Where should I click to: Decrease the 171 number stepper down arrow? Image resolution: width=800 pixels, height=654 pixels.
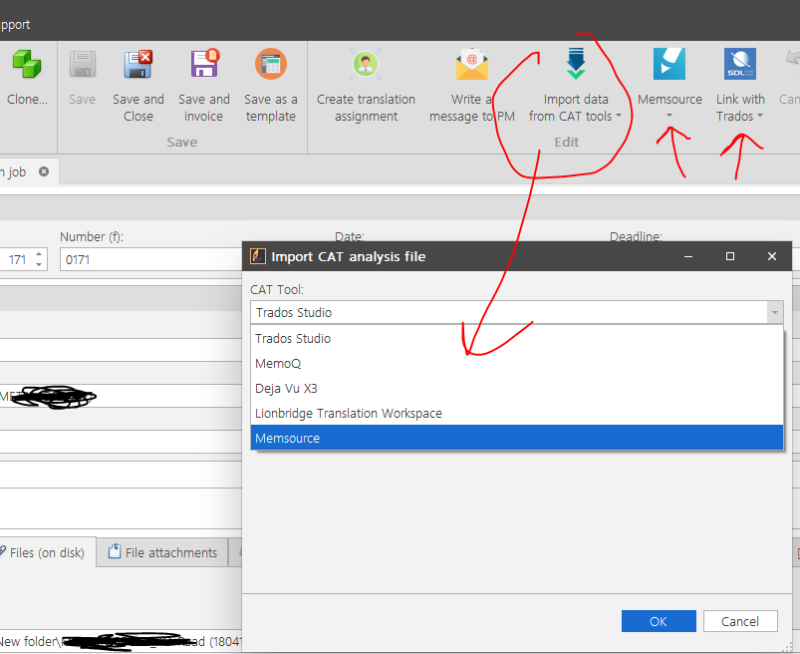click(x=39, y=265)
